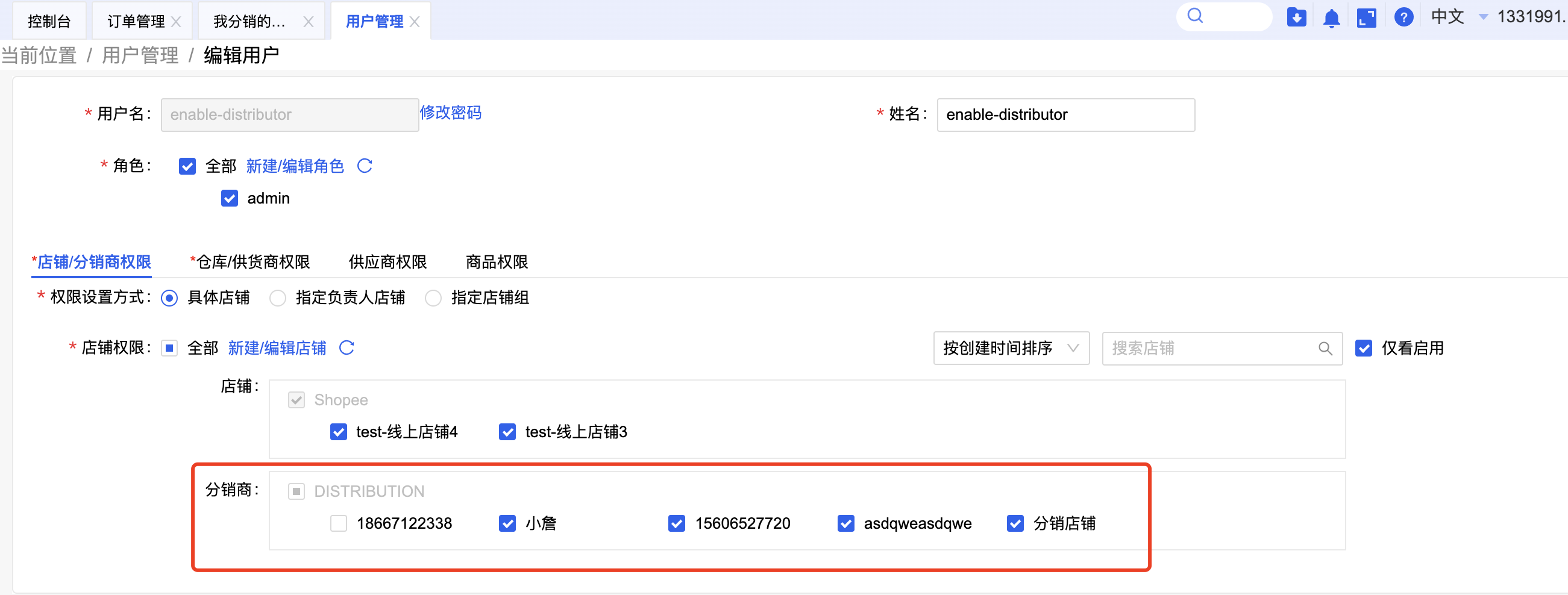Go to 用户管理 in the breadcrumb

pyautogui.click(x=140, y=55)
